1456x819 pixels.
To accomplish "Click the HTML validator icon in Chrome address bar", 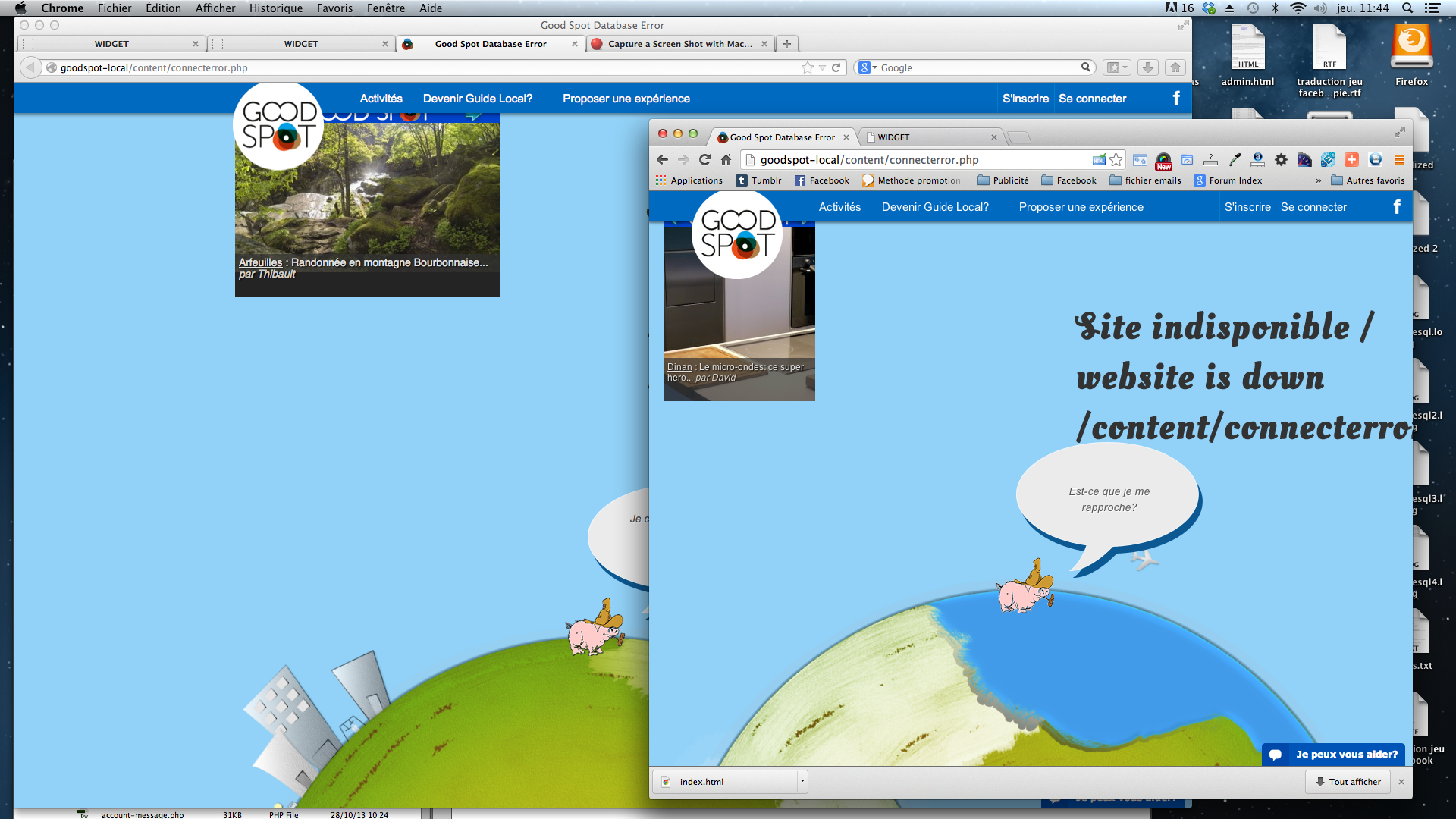I will coord(1099,159).
